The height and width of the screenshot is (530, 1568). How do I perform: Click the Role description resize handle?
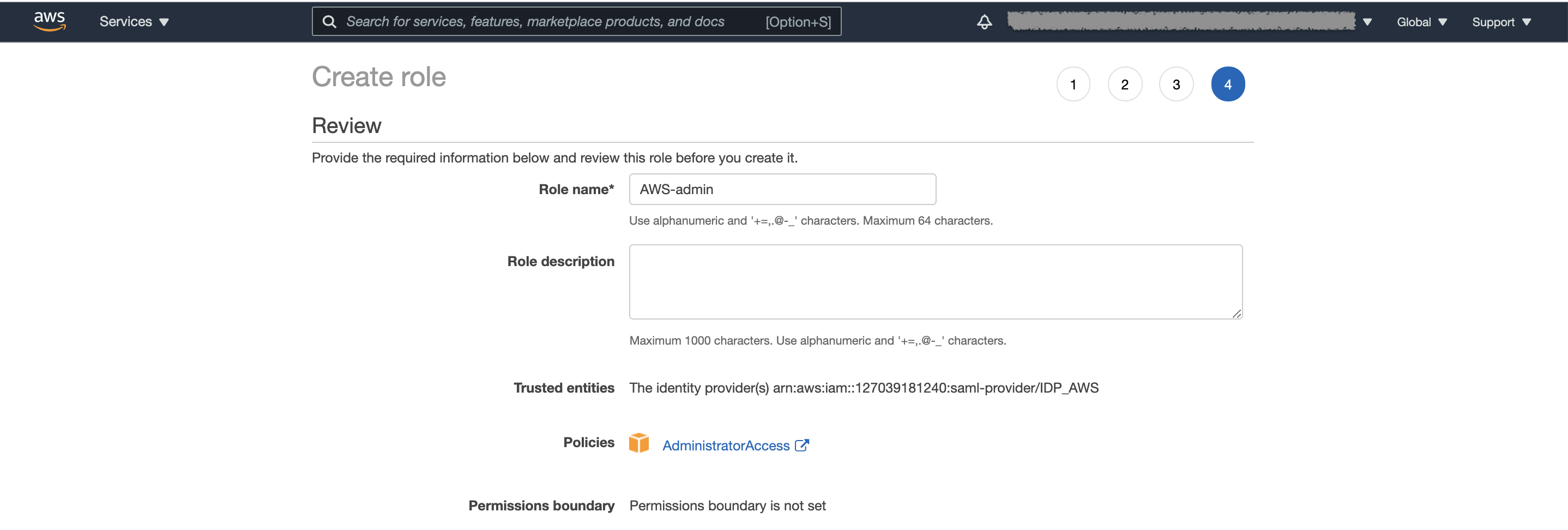[x=1237, y=314]
